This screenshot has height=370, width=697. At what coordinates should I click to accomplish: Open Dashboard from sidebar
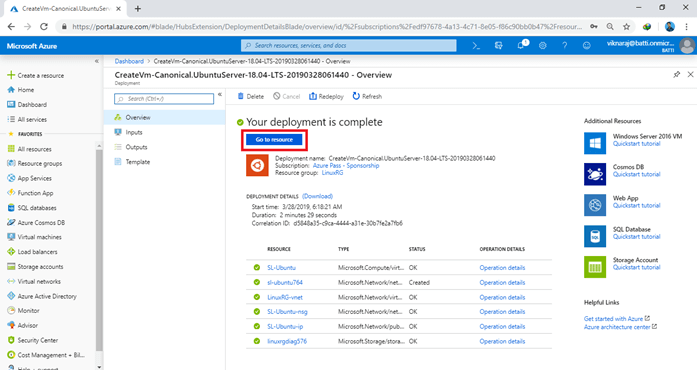click(x=27, y=105)
